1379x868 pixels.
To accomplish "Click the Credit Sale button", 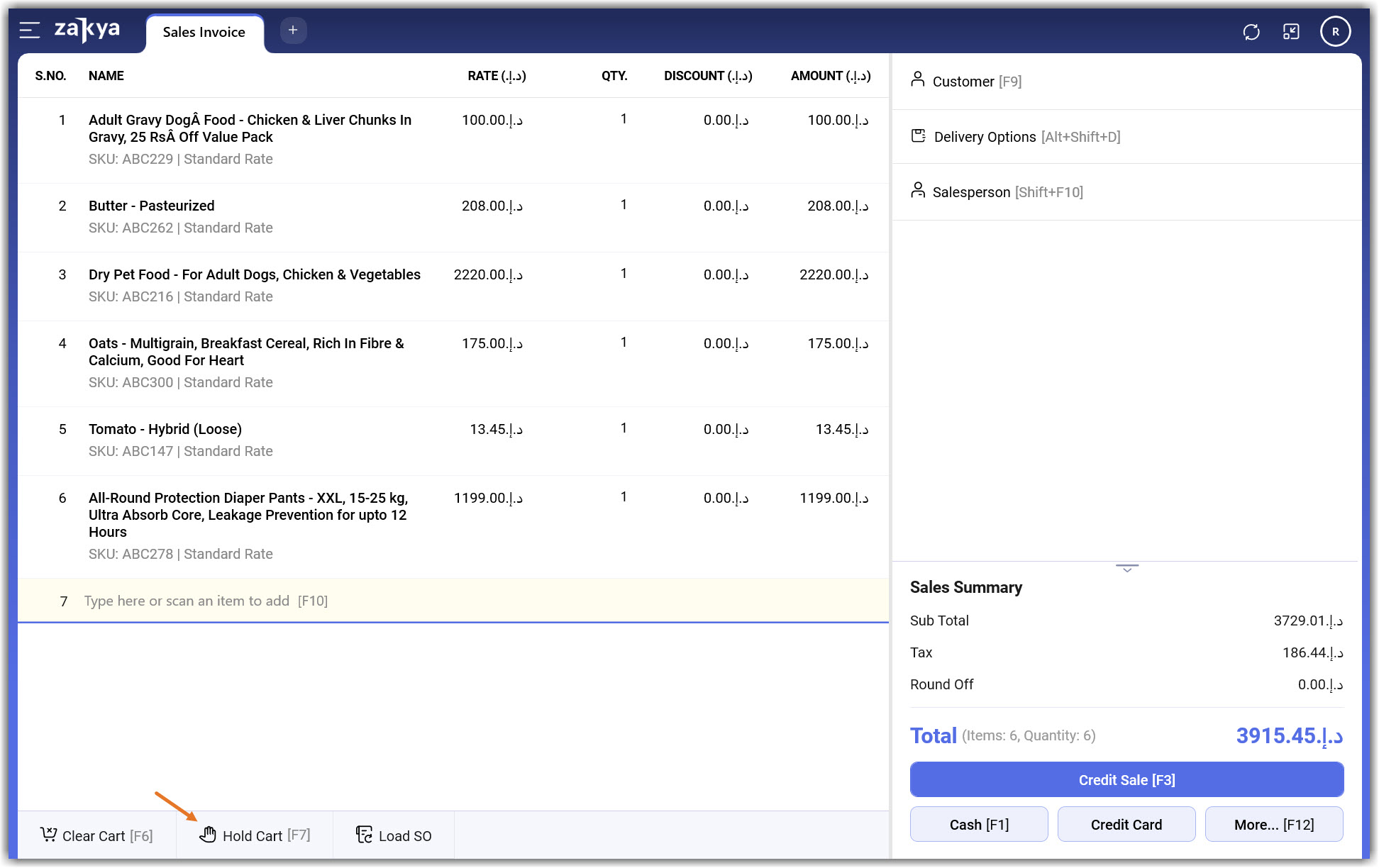I will click(1126, 780).
